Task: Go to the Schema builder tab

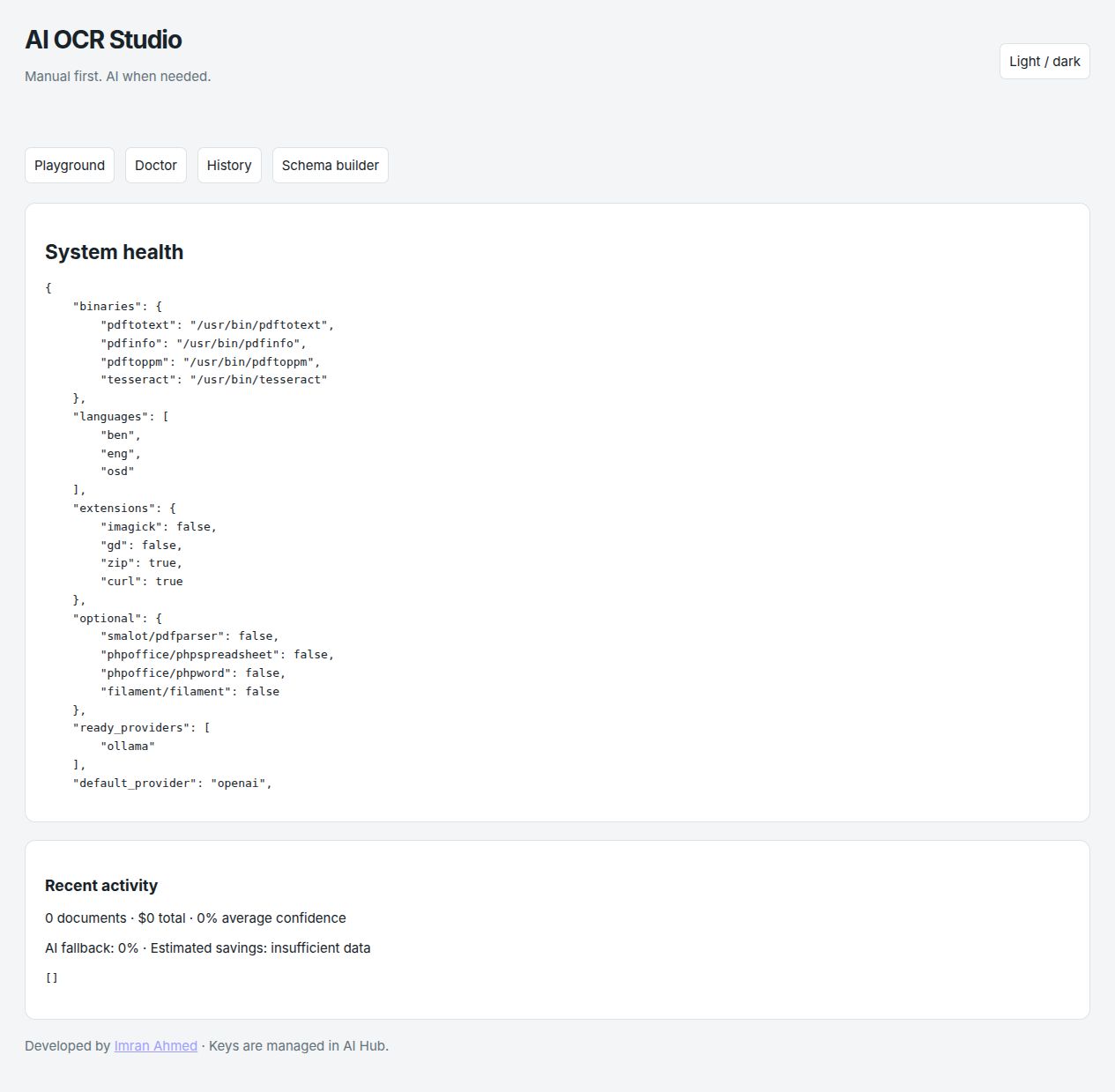Action: point(331,166)
